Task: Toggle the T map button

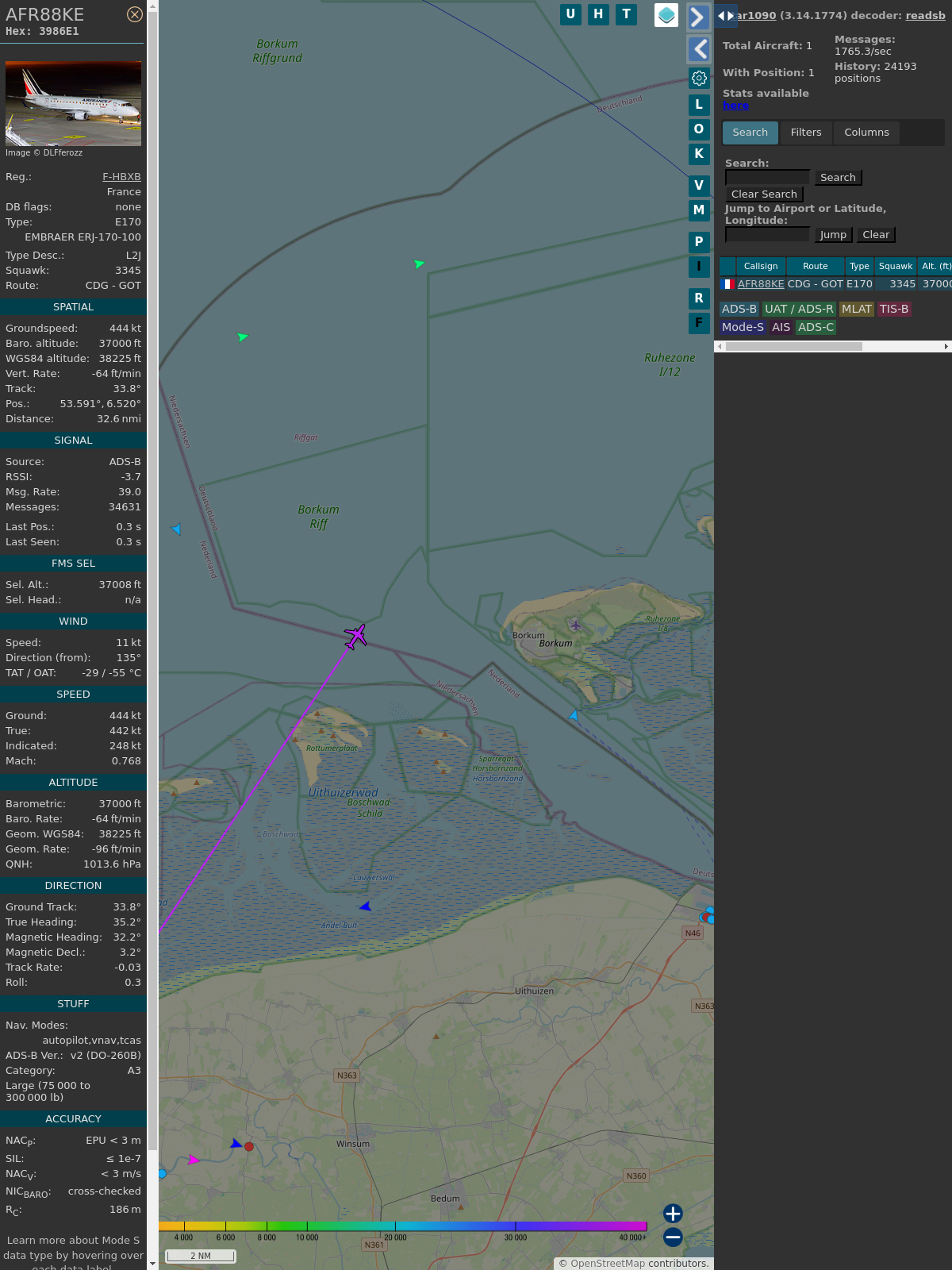Action: tap(627, 14)
